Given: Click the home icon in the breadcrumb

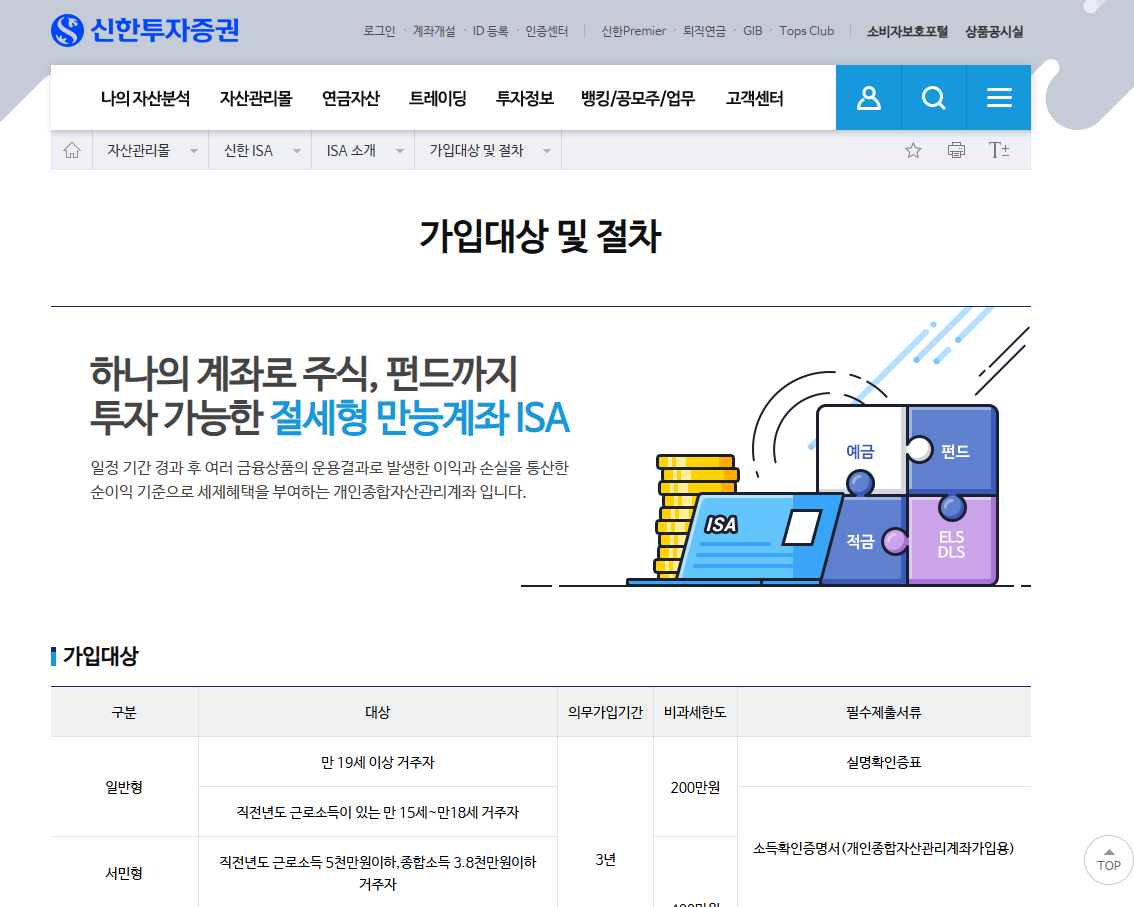Looking at the screenshot, I should 70,149.
